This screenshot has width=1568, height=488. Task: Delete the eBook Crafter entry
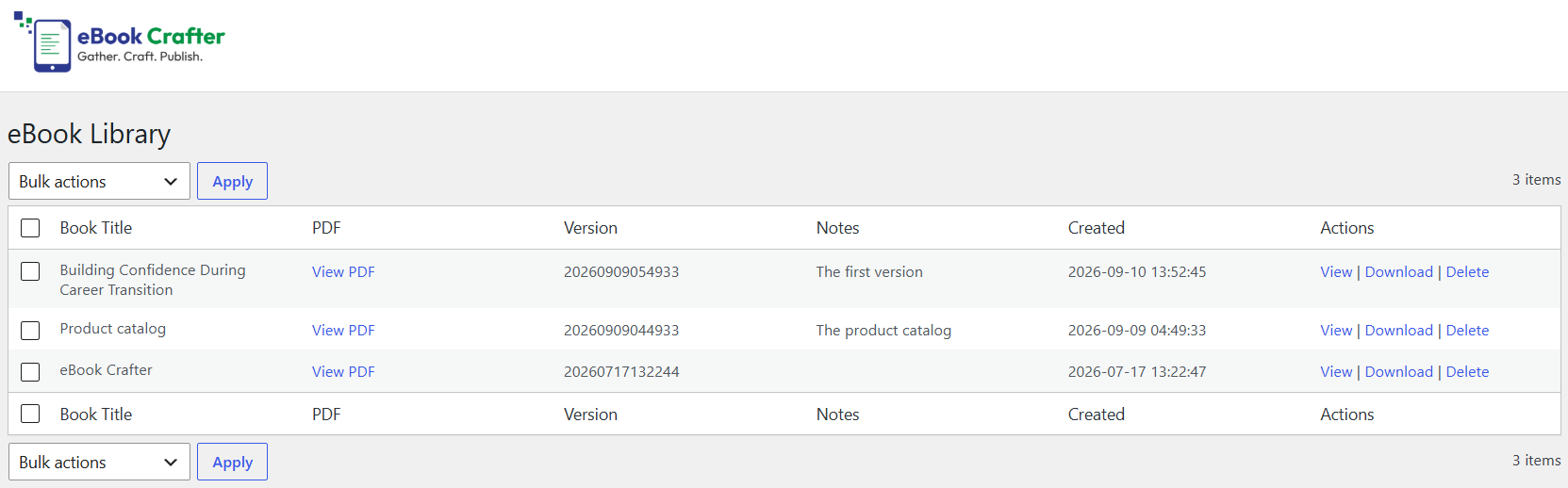(1467, 371)
